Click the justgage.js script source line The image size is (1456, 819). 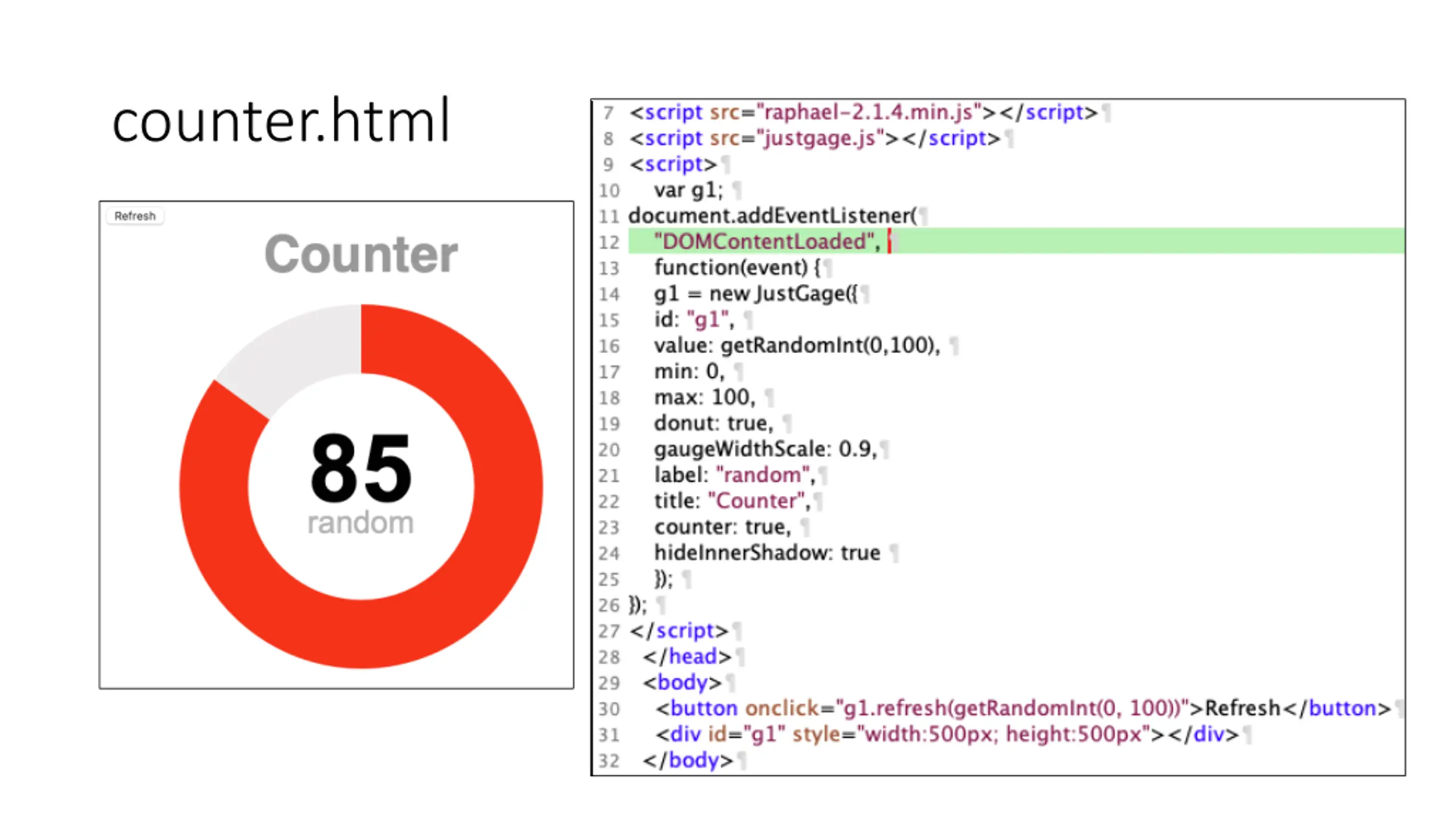(x=814, y=138)
